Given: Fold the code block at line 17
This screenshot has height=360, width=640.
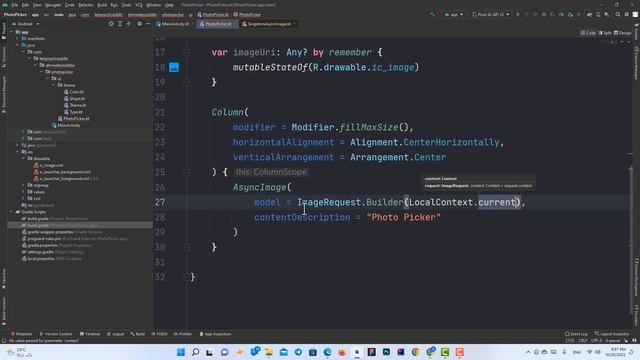Looking at the screenshot, I should [x=187, y=52].
